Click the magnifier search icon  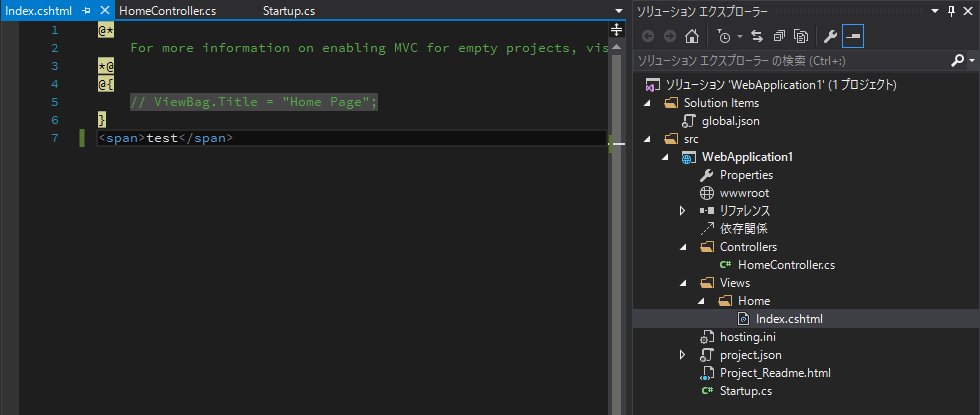pos(958,61)
